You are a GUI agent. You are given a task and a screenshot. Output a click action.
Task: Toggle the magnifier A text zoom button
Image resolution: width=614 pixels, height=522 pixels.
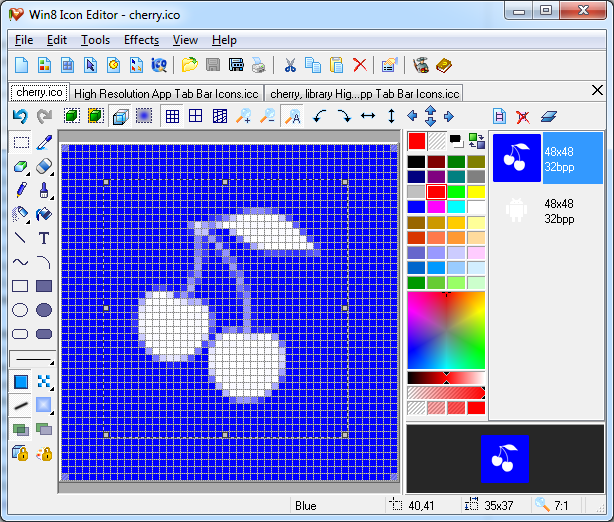click(x=293, y=116)
